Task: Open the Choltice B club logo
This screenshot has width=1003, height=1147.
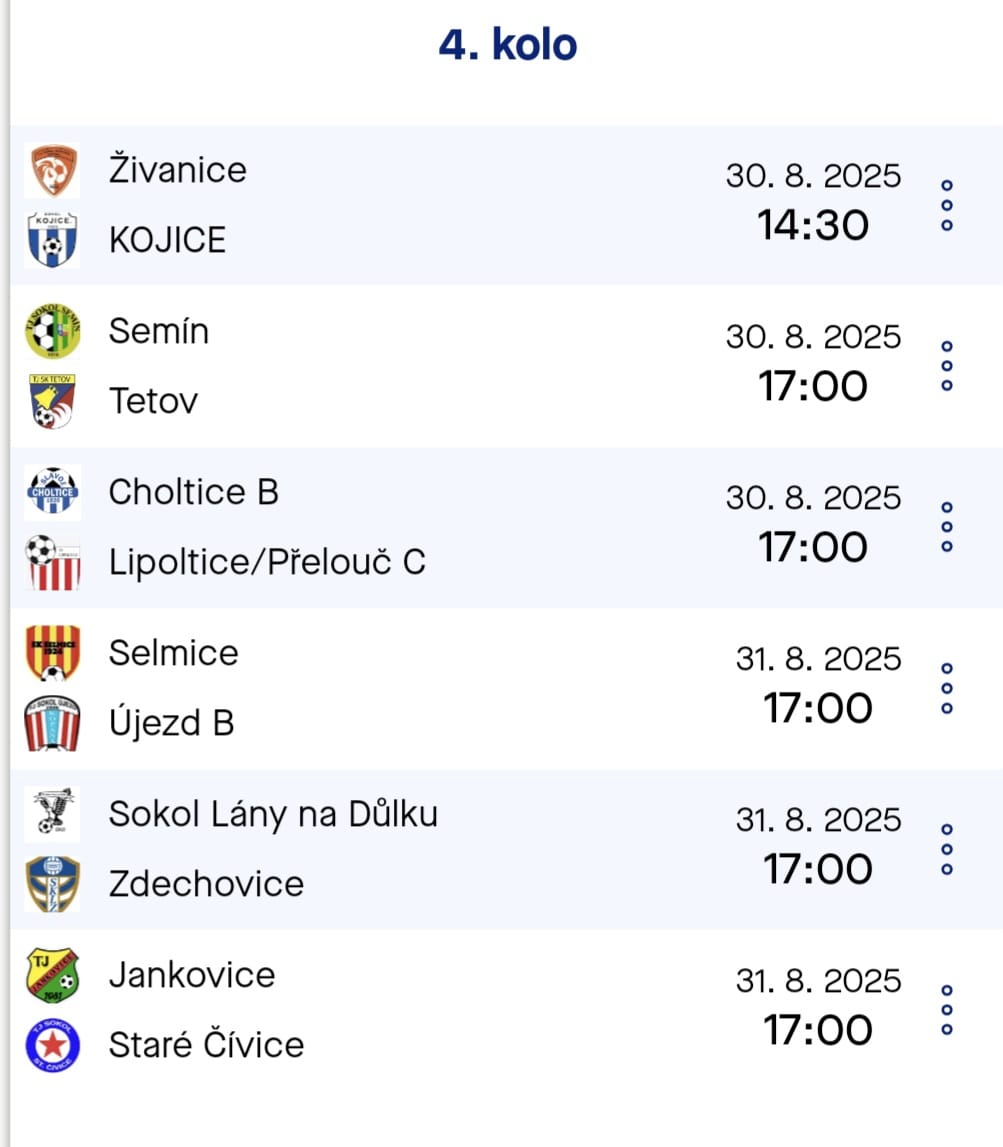Action: pyautogui.click(x=53, y=492)
